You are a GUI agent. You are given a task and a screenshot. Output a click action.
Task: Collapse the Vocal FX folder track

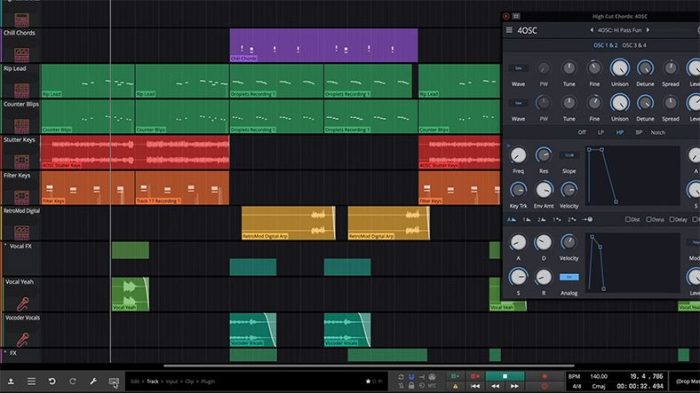click(5, 246)
